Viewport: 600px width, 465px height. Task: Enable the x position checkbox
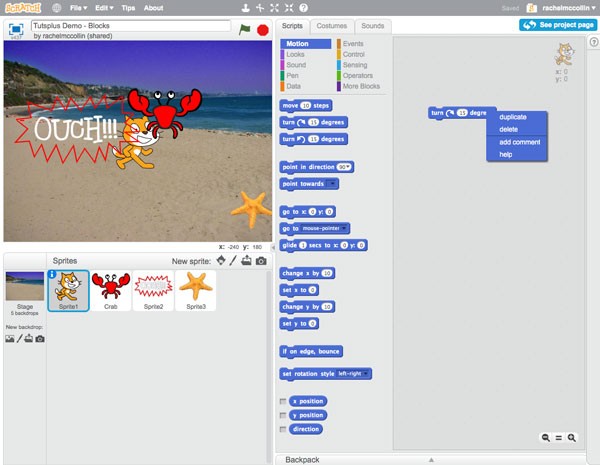pos(283,401)
